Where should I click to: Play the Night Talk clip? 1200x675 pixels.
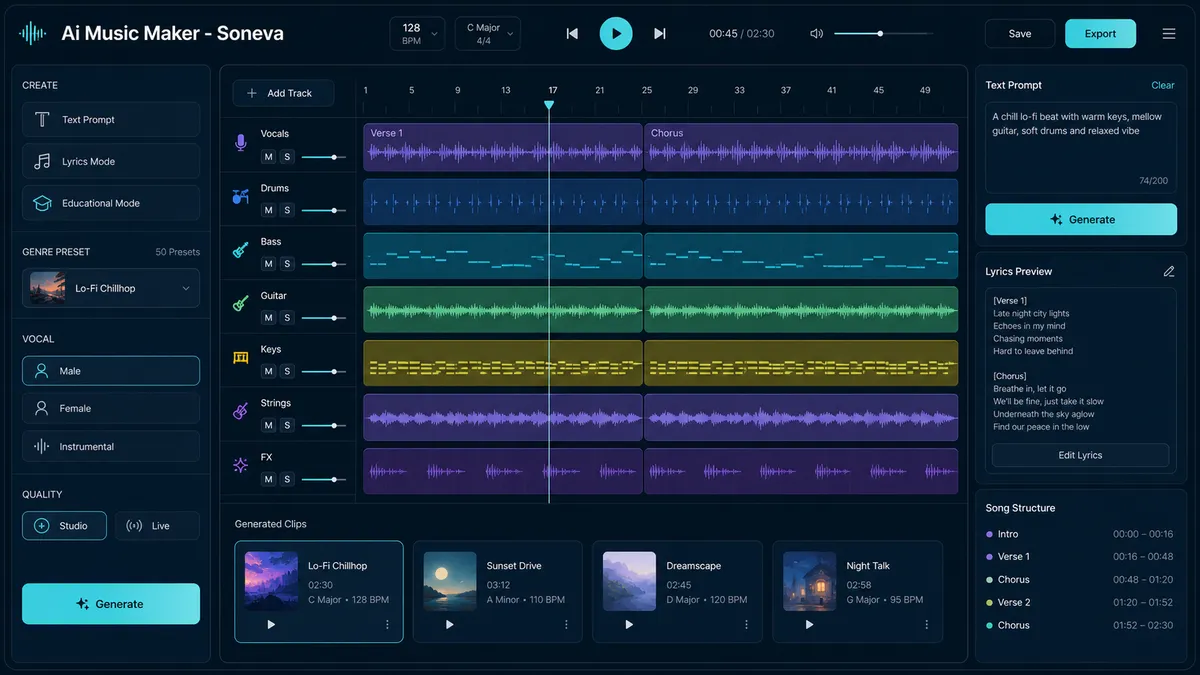tap(809, 624)
